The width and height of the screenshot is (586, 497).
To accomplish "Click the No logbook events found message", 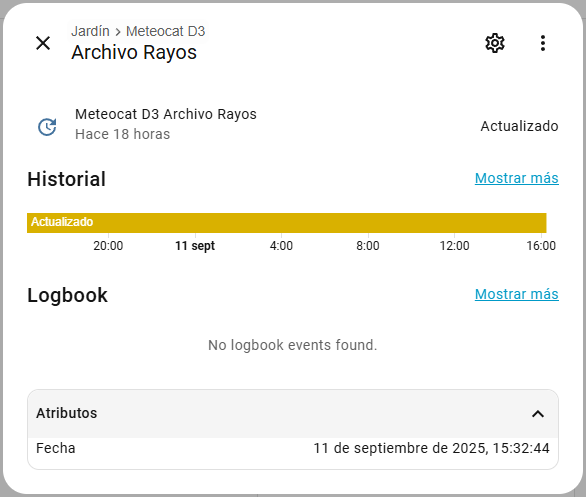I will click(293, 345).
